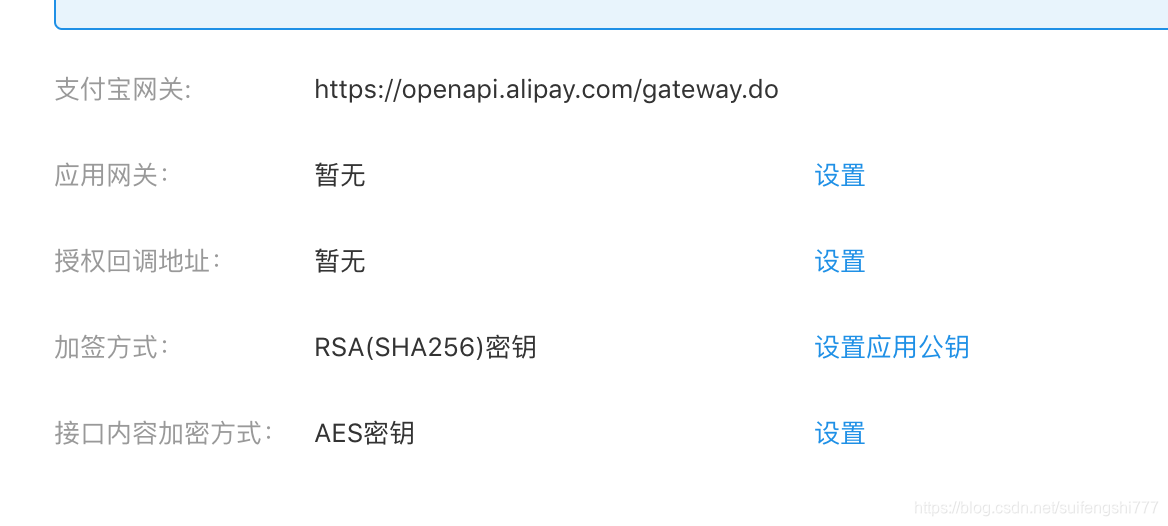Click the 设置应用公钥 link
This screenshot has height=526, width=1168.
click(x=892, y=347)
